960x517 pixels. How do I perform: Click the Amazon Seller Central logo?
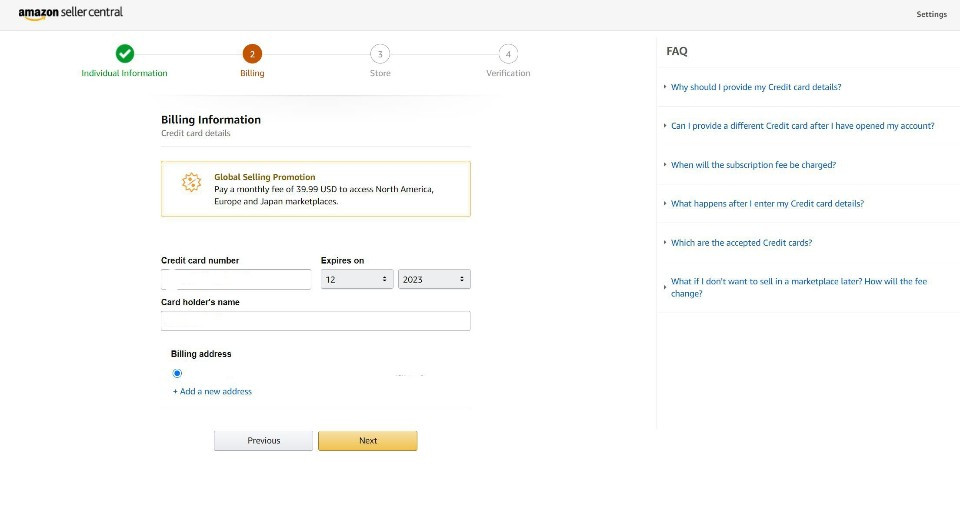click(x=70, y=13)
